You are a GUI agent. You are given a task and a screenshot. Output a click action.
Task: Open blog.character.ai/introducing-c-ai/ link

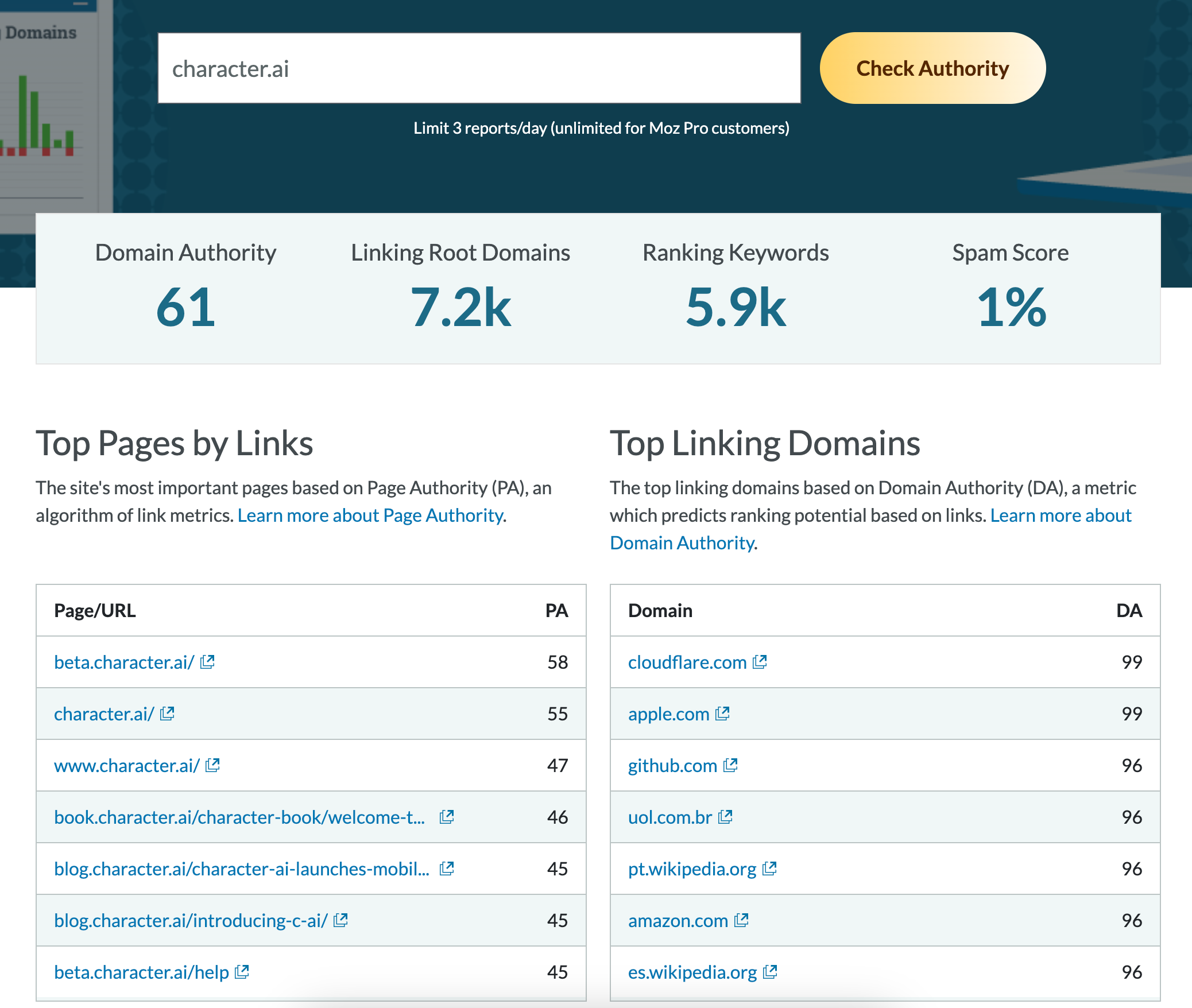point(191,921)
